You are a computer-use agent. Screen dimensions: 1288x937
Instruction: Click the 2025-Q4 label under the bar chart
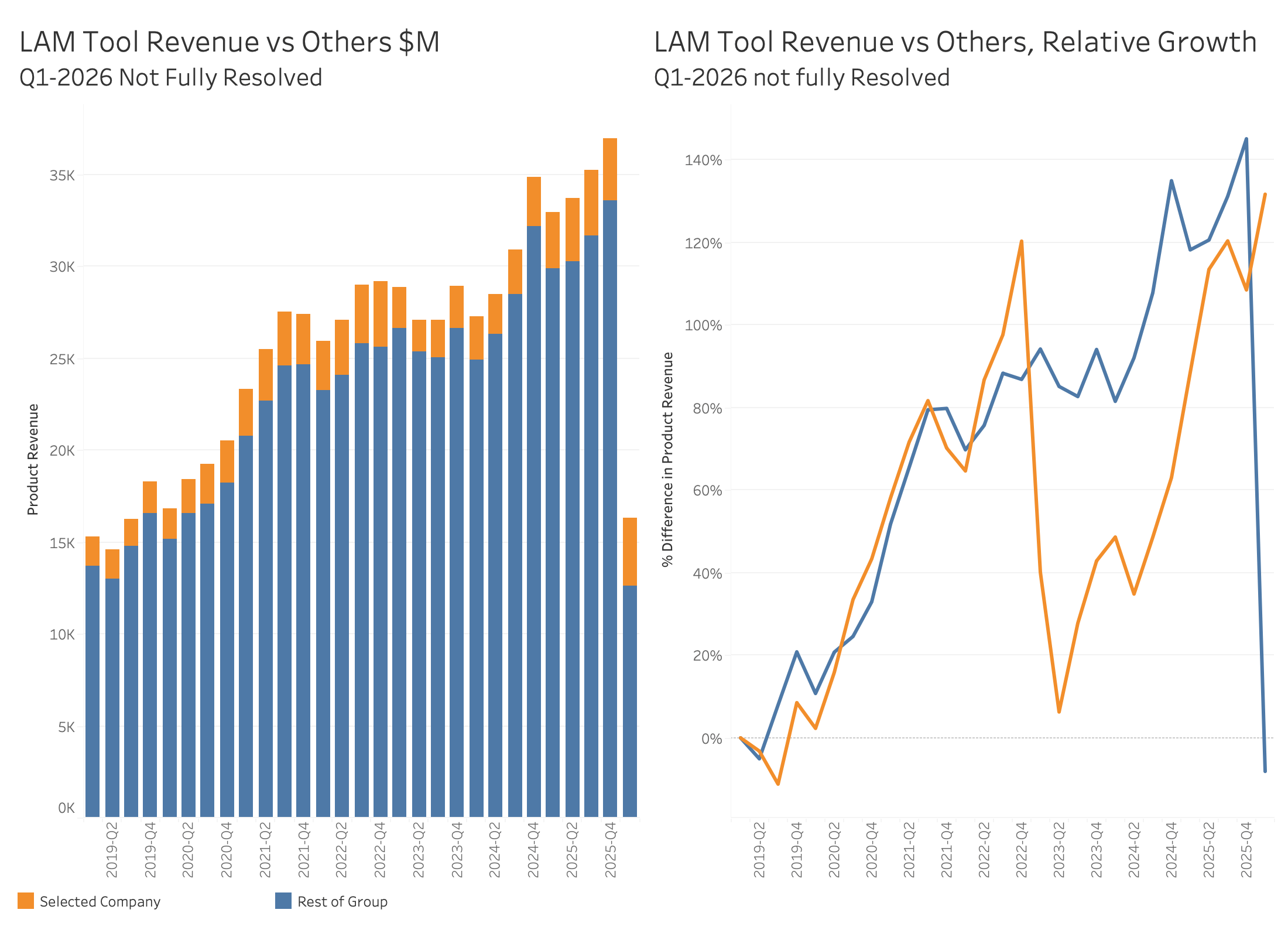[x=610, y=850]
